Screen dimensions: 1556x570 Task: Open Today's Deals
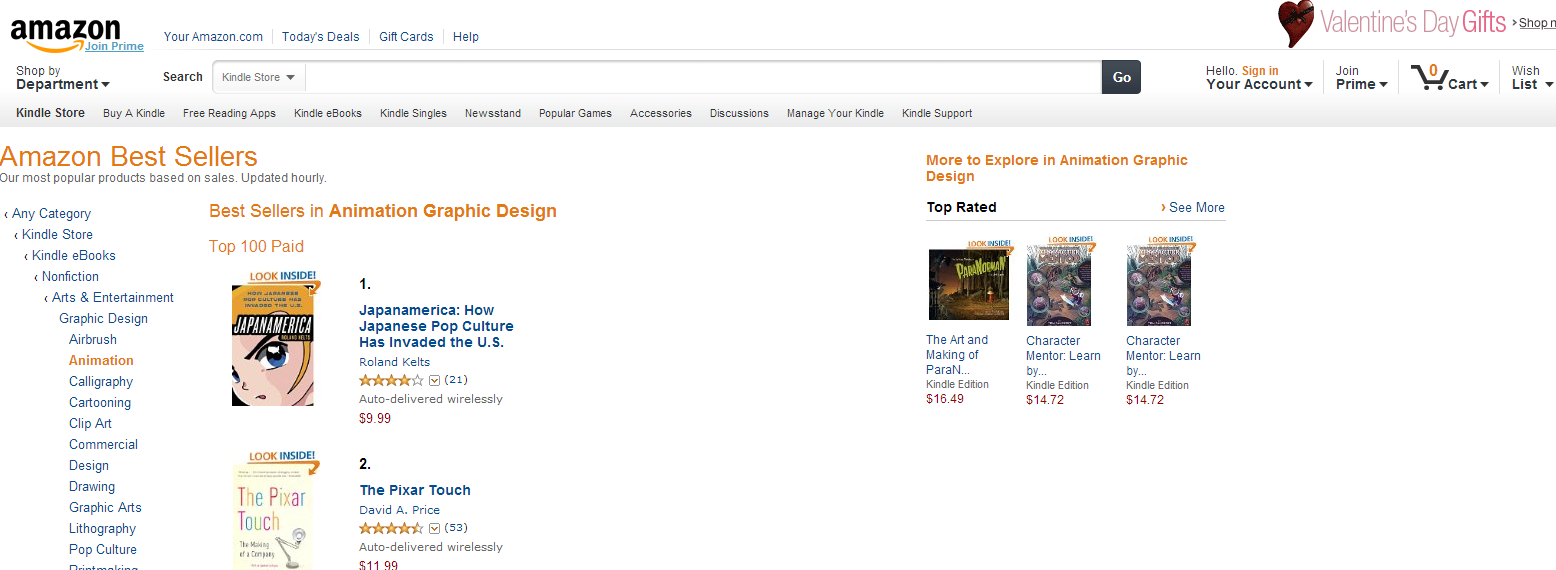(x=321, y=37)
